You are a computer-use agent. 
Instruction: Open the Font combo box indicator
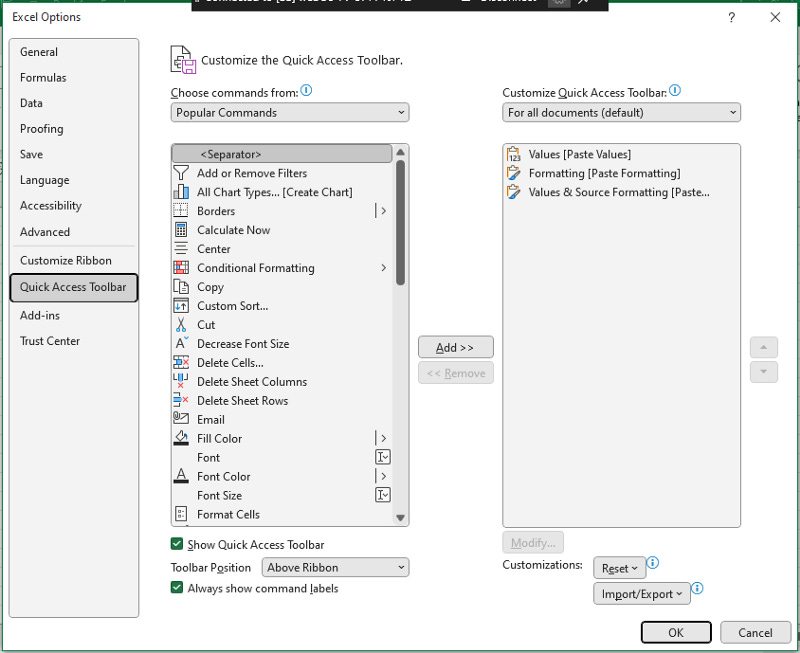point(383,457)
